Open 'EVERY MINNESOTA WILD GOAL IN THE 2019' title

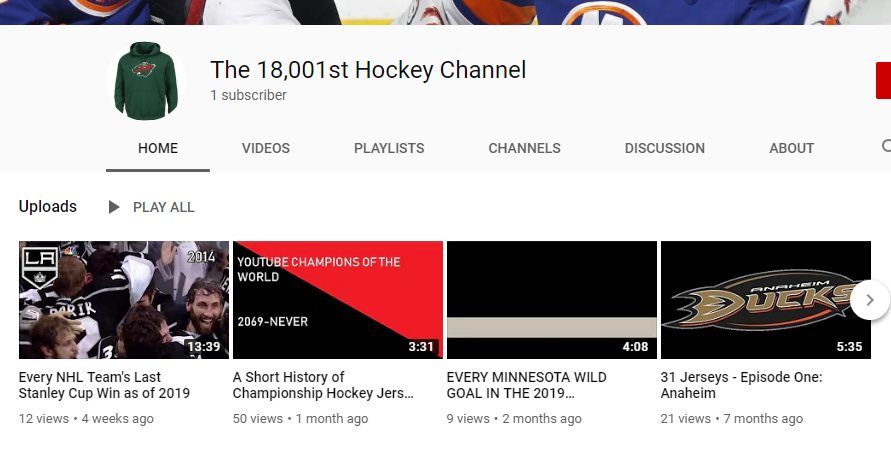click(x=526, y=385)
